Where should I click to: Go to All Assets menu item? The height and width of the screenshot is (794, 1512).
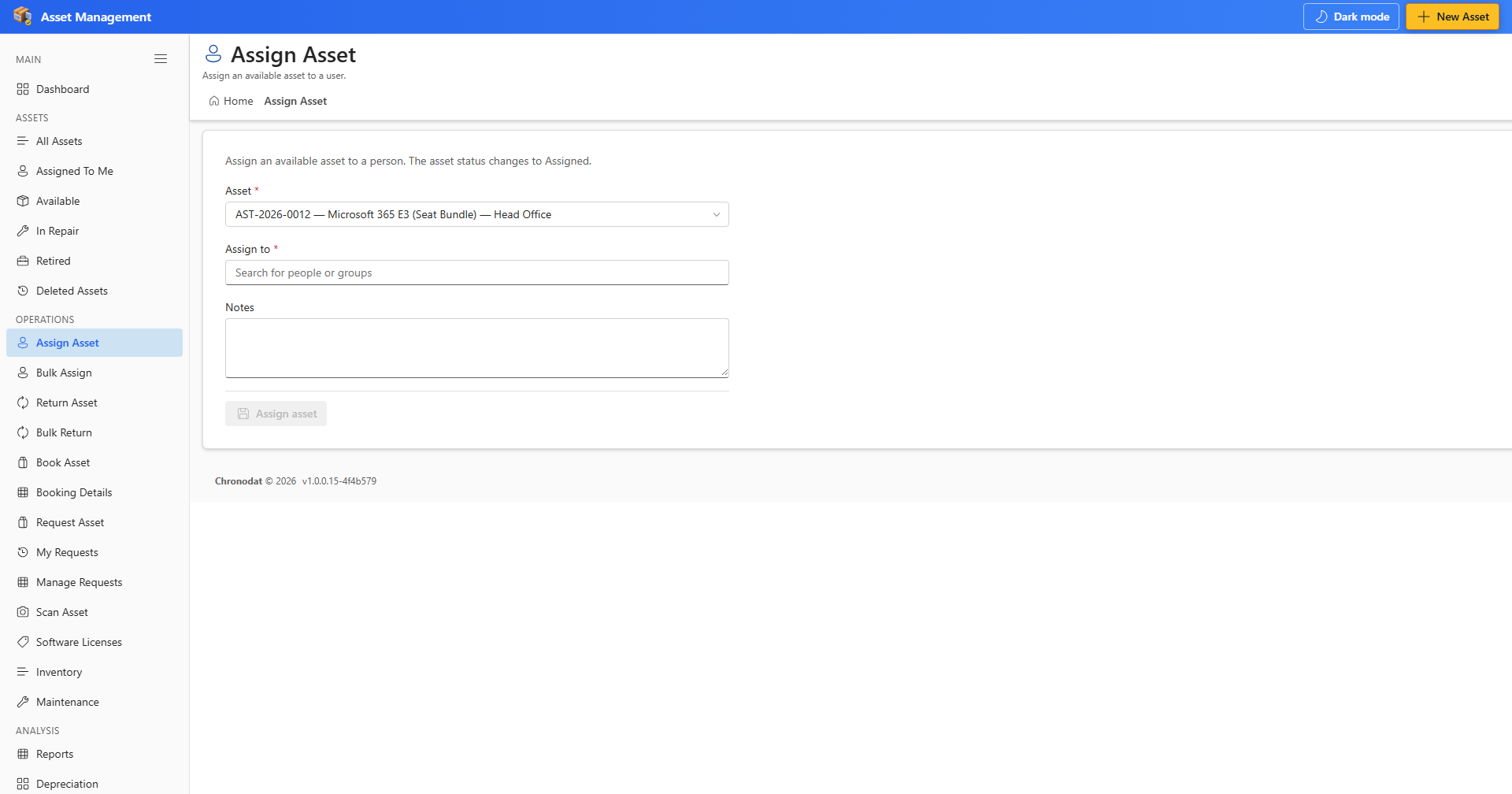coord(94,141)
